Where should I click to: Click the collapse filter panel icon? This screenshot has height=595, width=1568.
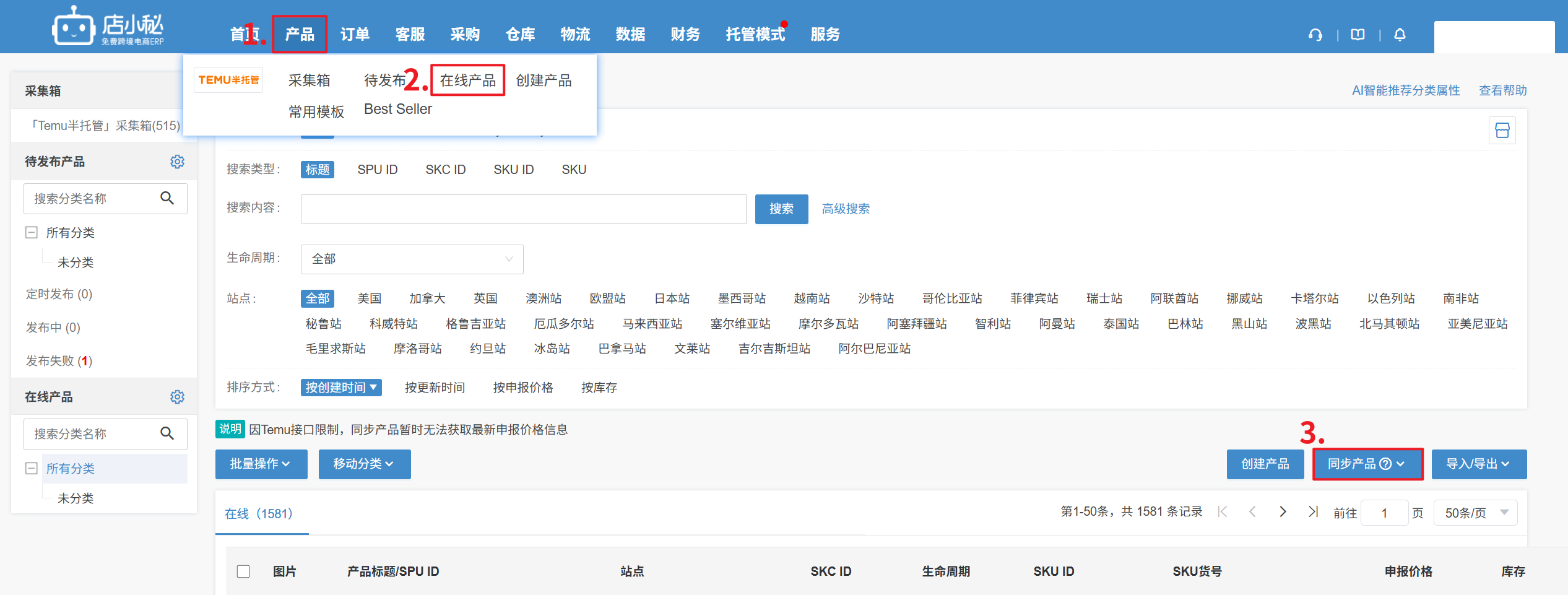pyautogui.click(x=1502, y=131)
